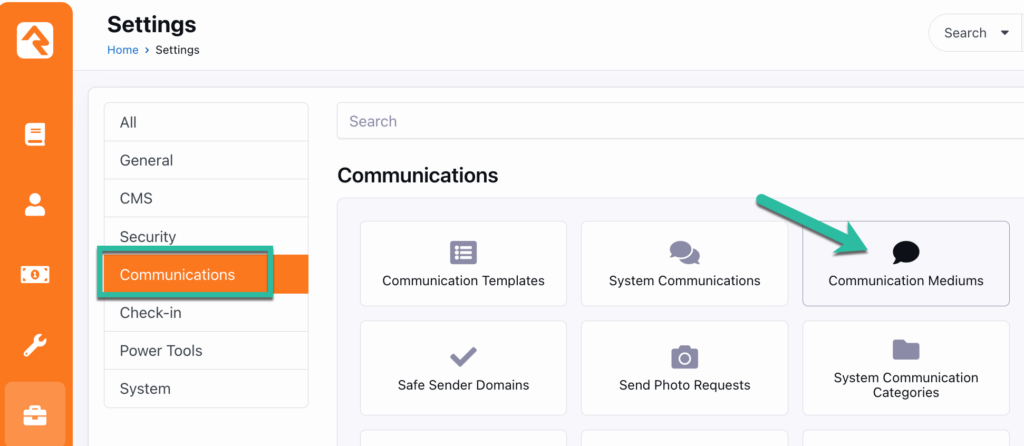Open the Safe Sender Domains tile
Viewport: 1024px width, 446px height.
click(463, 367)
